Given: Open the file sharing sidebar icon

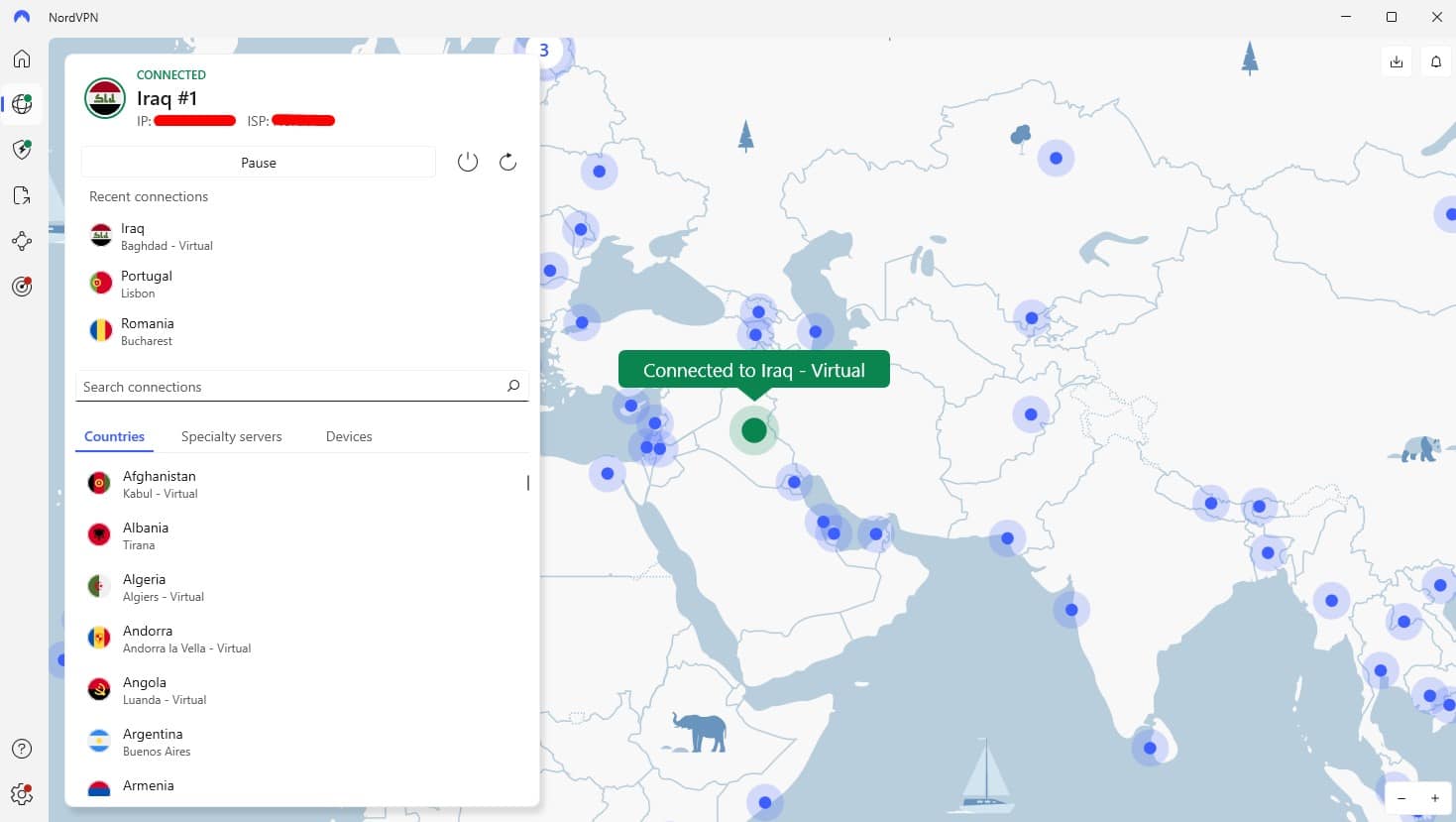Looking at the screenshot, I should [x=22, y=195].
